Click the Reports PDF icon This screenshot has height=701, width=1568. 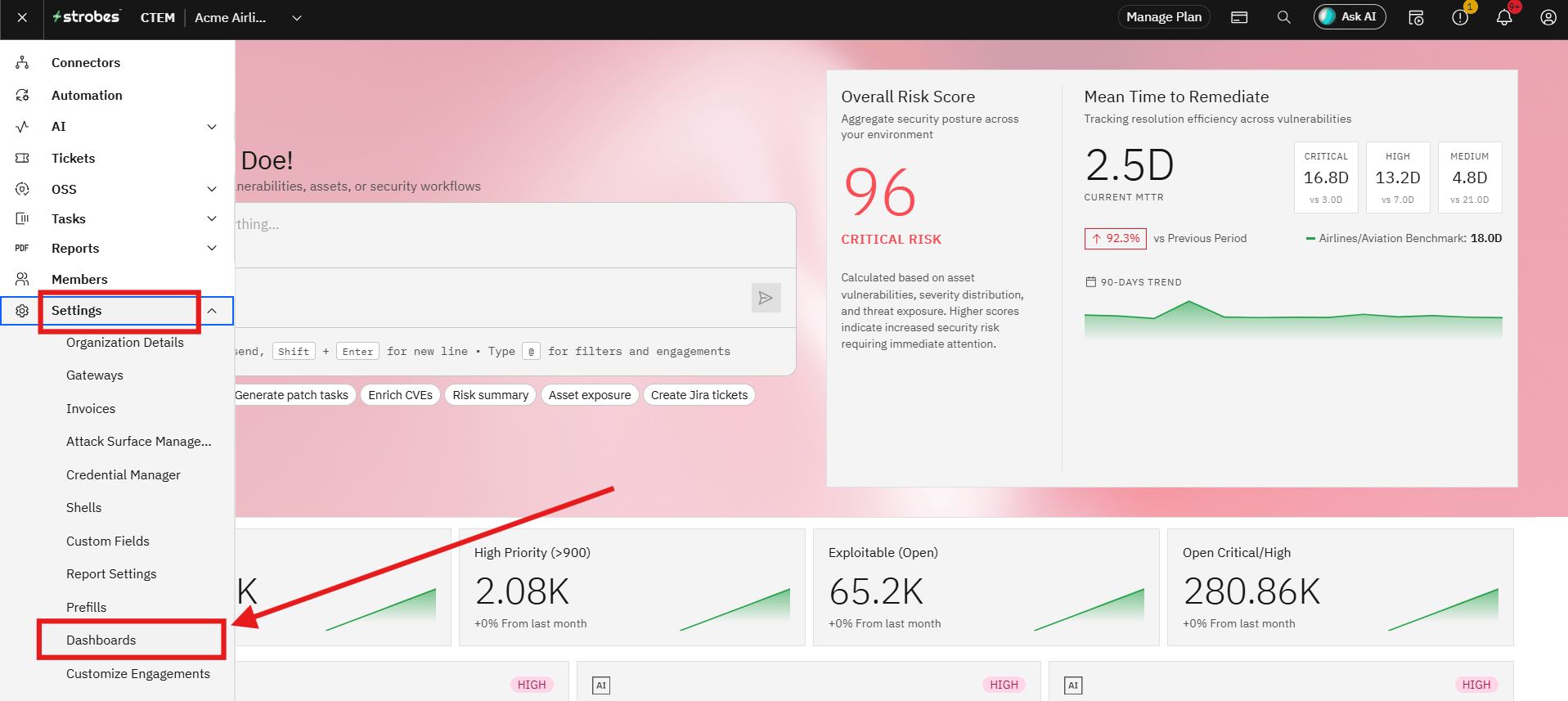click(22, 248)
